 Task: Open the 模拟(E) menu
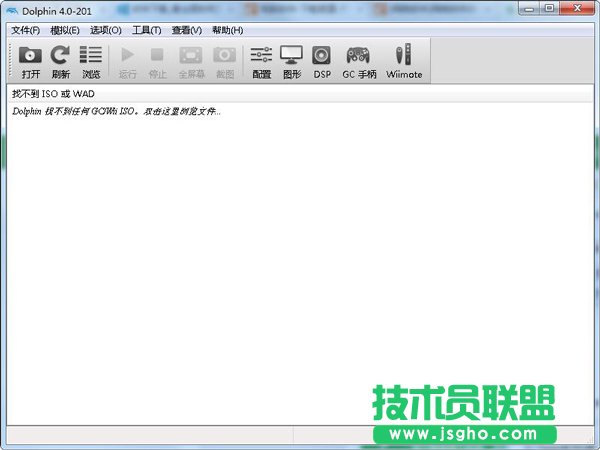(65, 30)
